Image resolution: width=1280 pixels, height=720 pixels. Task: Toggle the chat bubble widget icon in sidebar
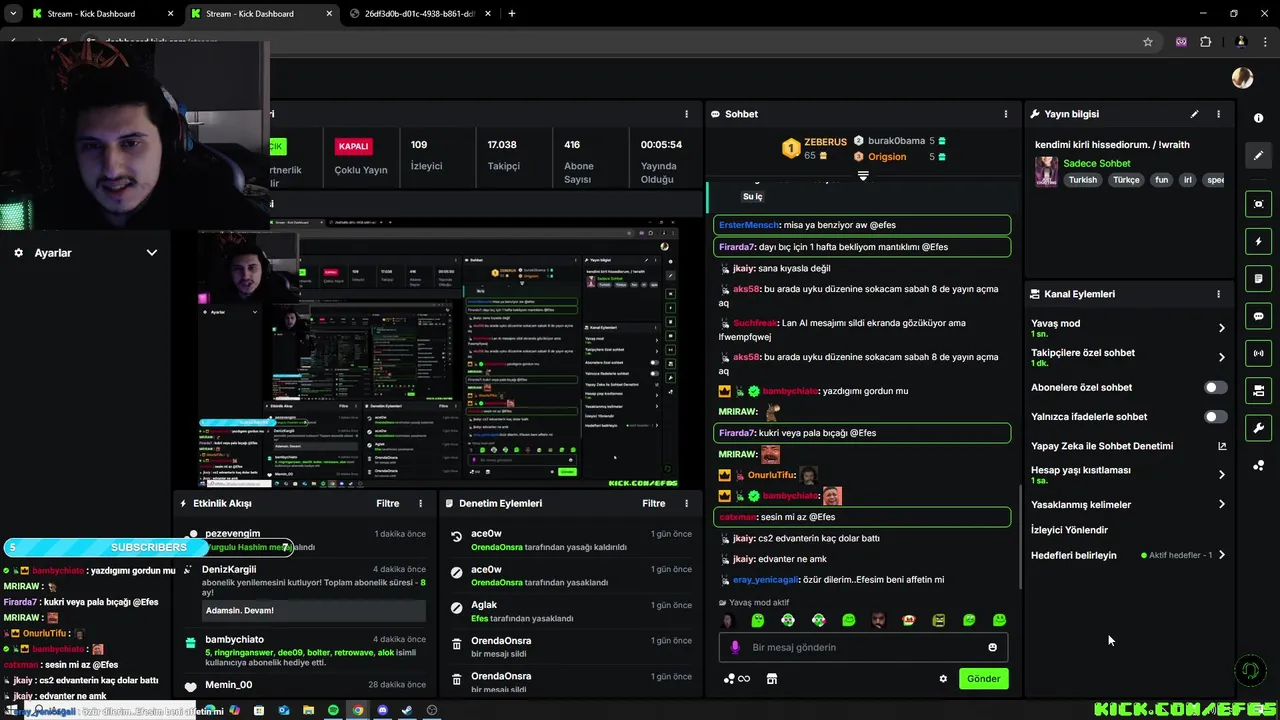point(1258,316)
